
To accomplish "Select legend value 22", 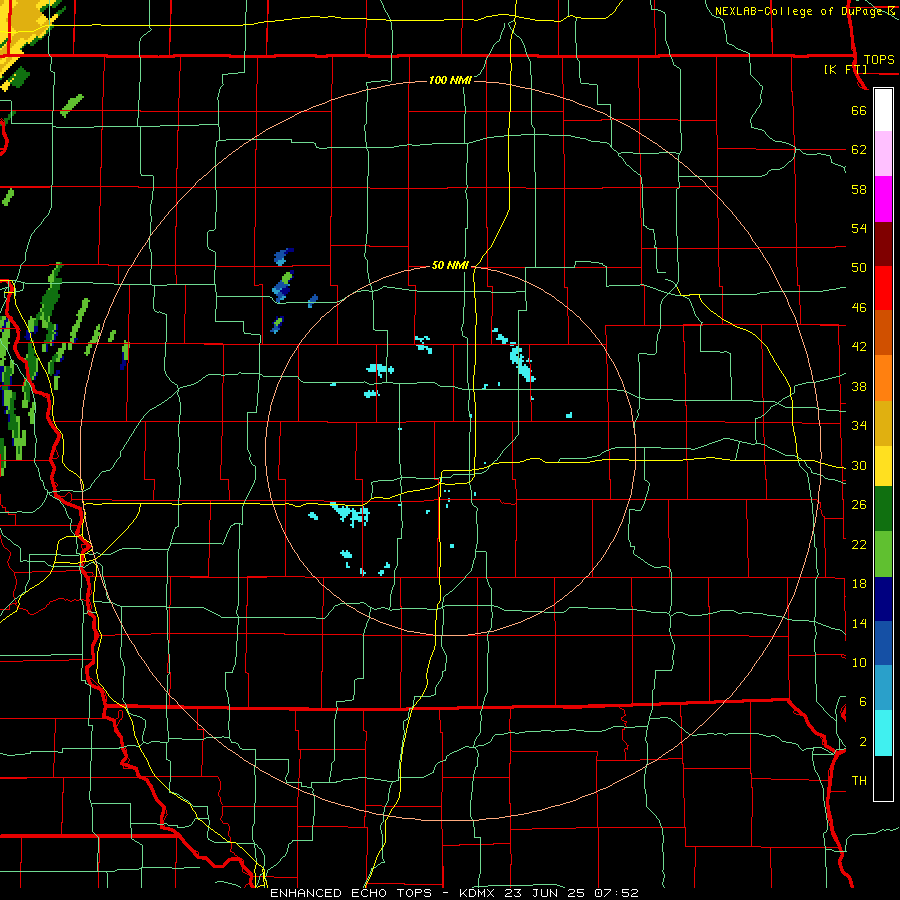I will (859, 544).
